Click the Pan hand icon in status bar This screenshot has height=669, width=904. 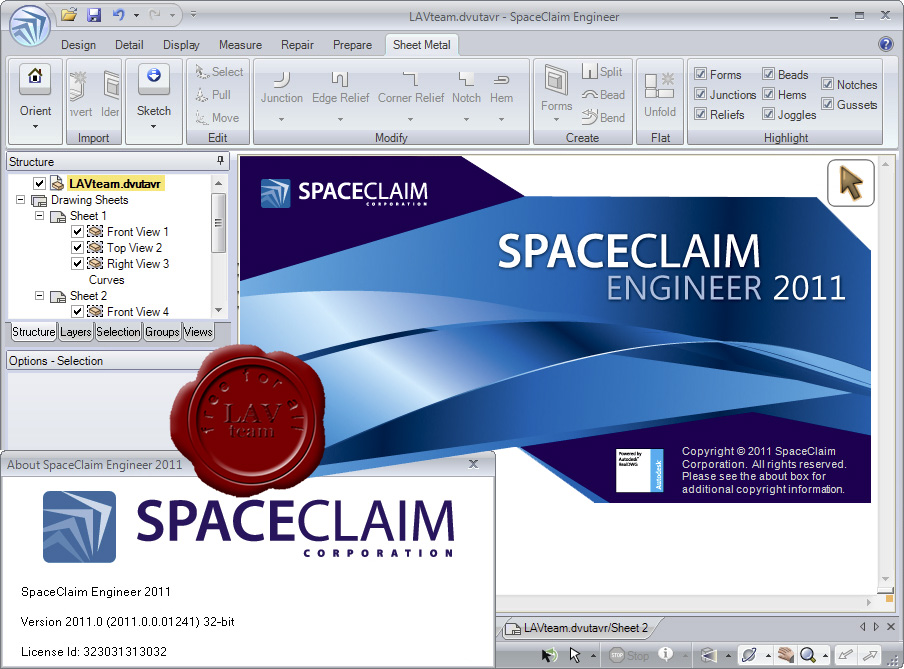pyautogui.click(x=784, y=655)
